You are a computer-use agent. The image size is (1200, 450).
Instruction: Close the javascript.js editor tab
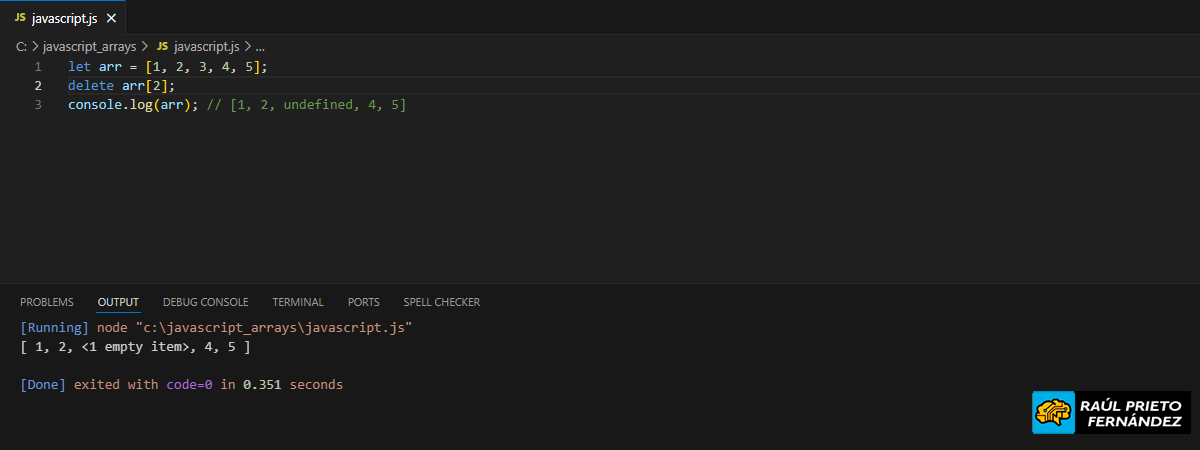pos(111,18)
